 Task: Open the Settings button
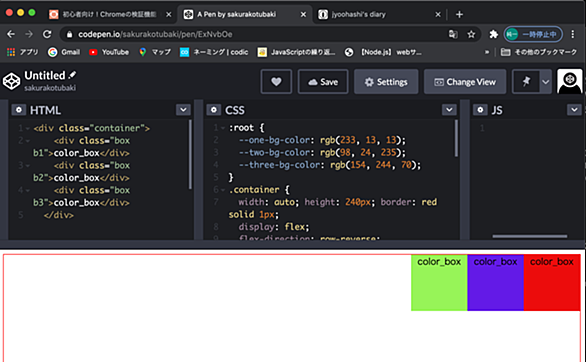tap(386, 81)
